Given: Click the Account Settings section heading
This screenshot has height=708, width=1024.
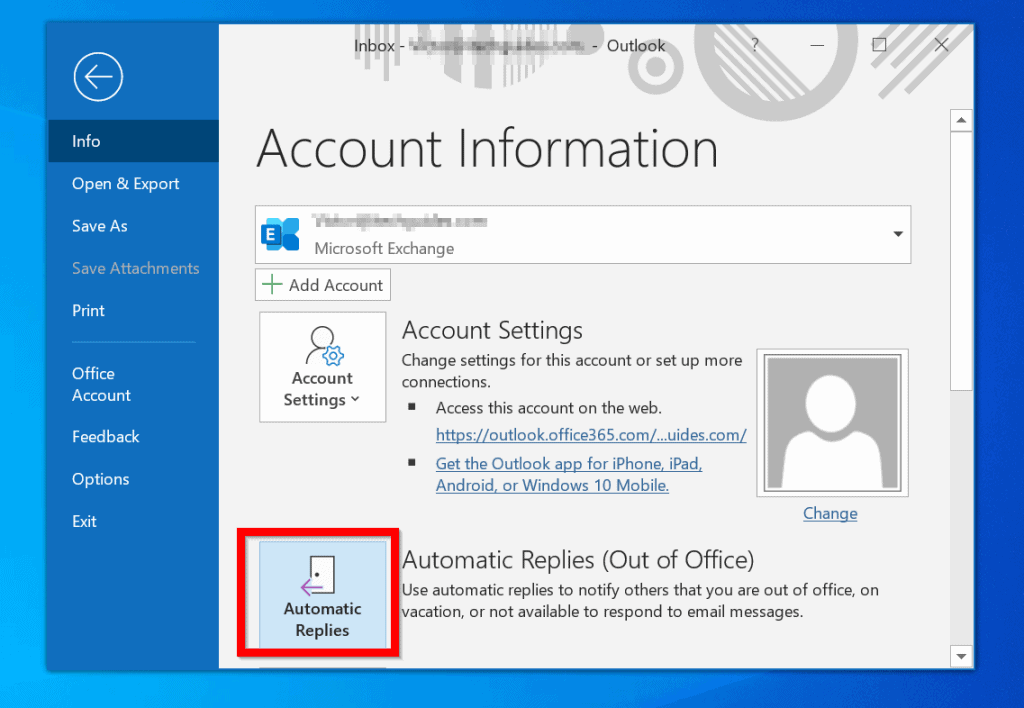Looking at the screenshot, I should [x=492, y=330].
